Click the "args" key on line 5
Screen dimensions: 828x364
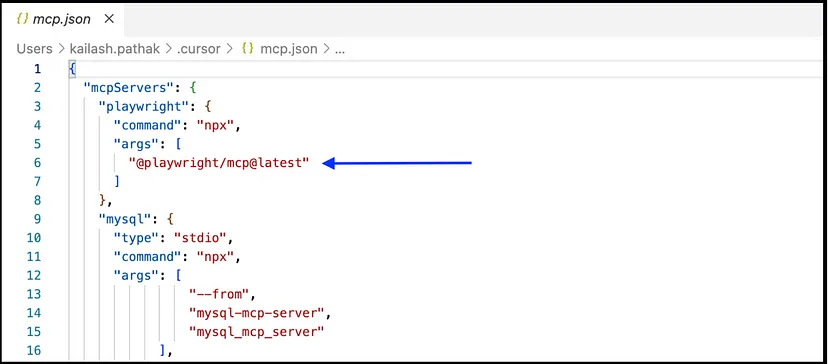pos(136,144)
